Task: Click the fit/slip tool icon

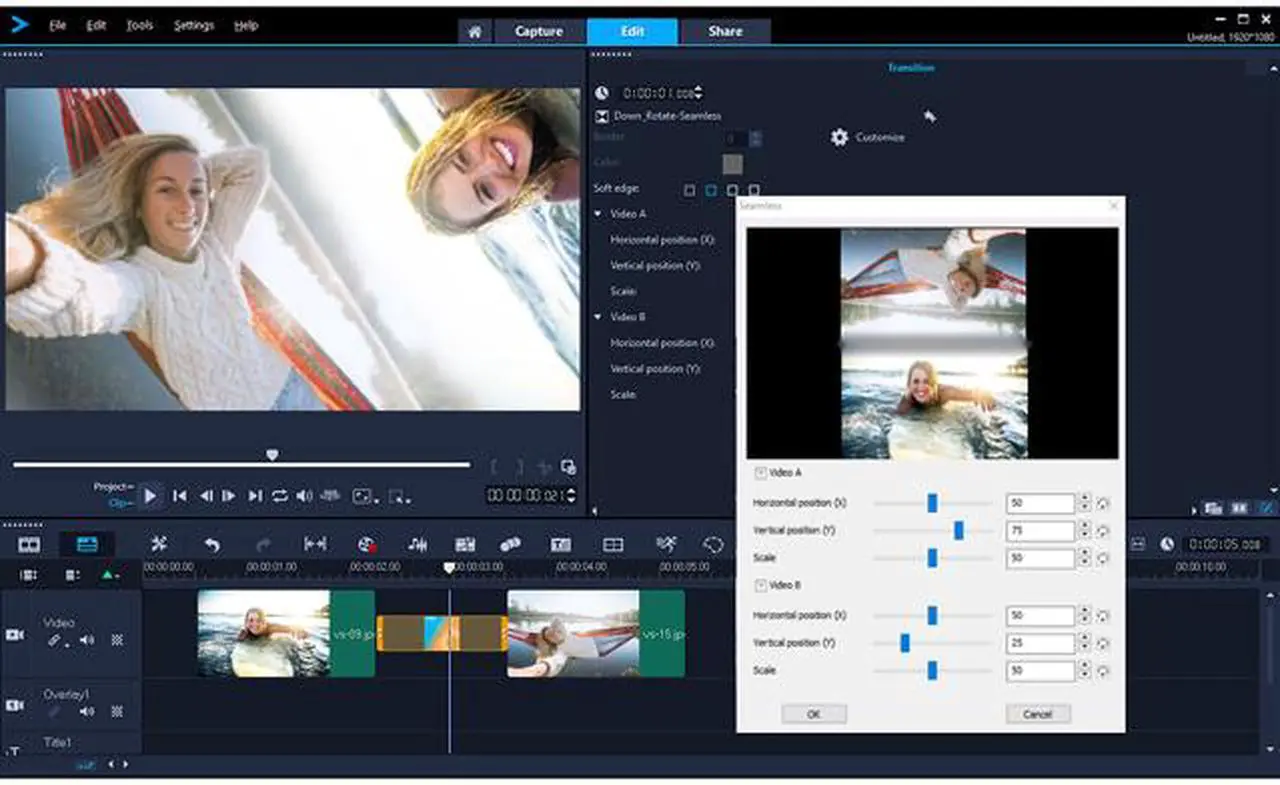Action: [x=314, y=544]
